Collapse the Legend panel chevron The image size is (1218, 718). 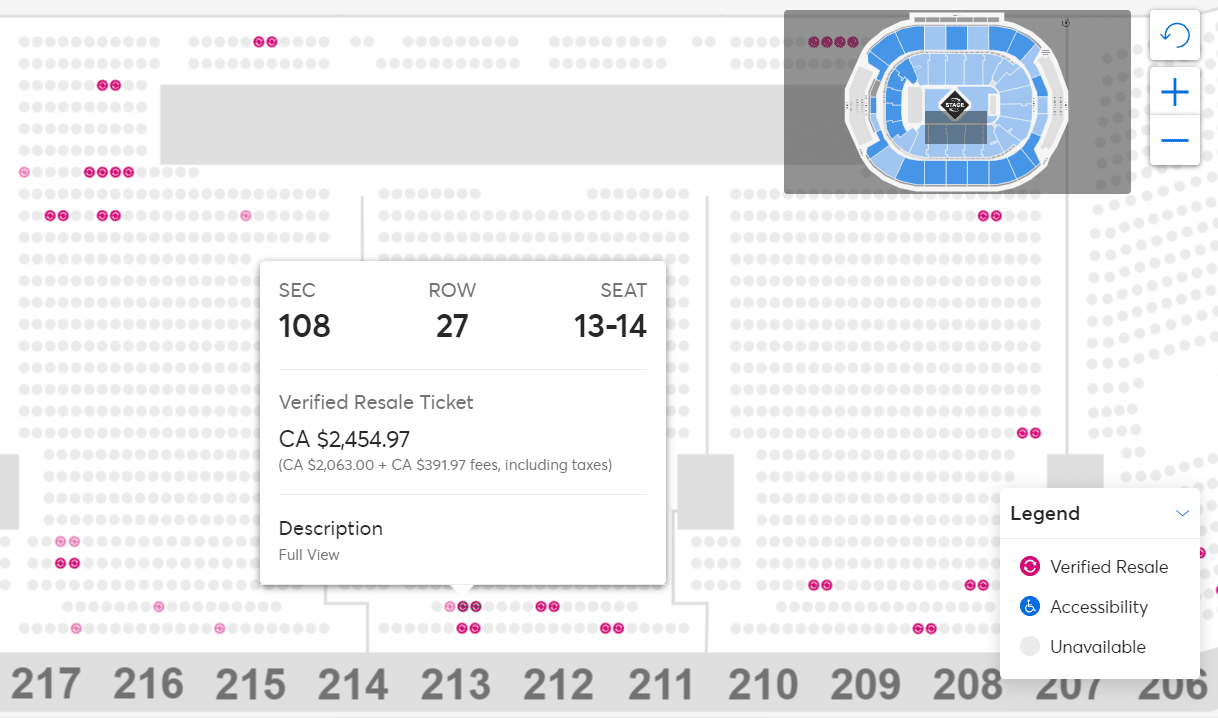[1182, 514]
